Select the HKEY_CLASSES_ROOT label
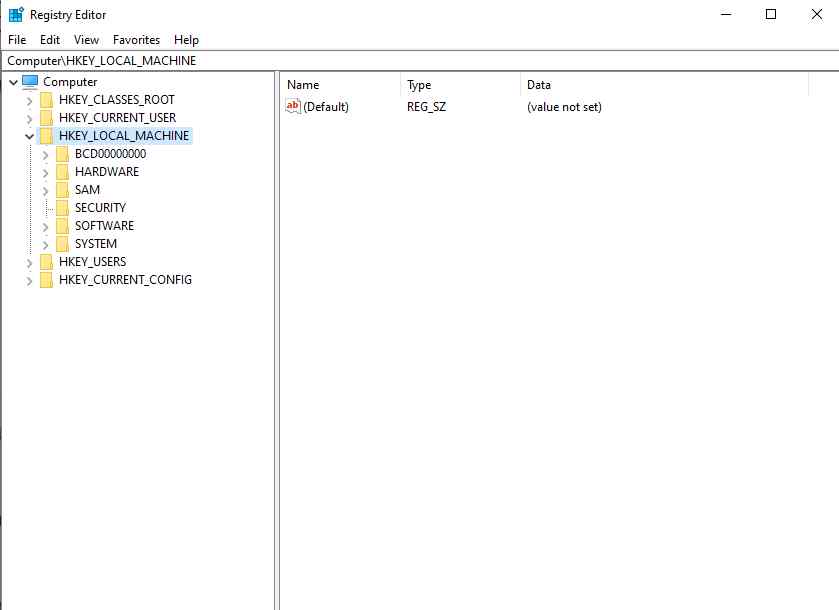Image resolution: width=839 pixels, height=610 pixels. [117, 100]
